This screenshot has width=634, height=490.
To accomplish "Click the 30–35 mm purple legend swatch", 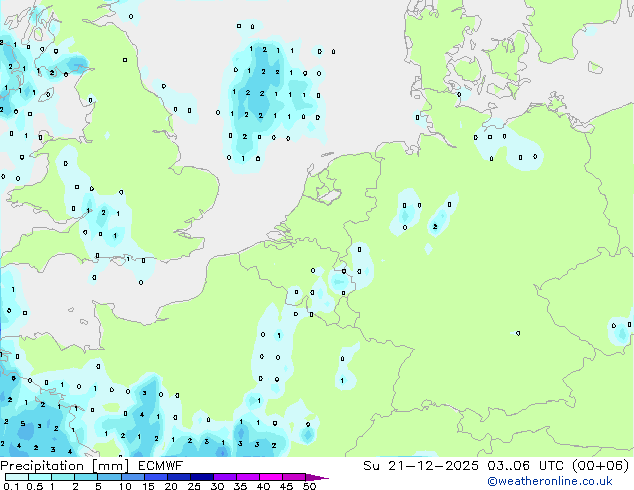I will tap(225, 477).
